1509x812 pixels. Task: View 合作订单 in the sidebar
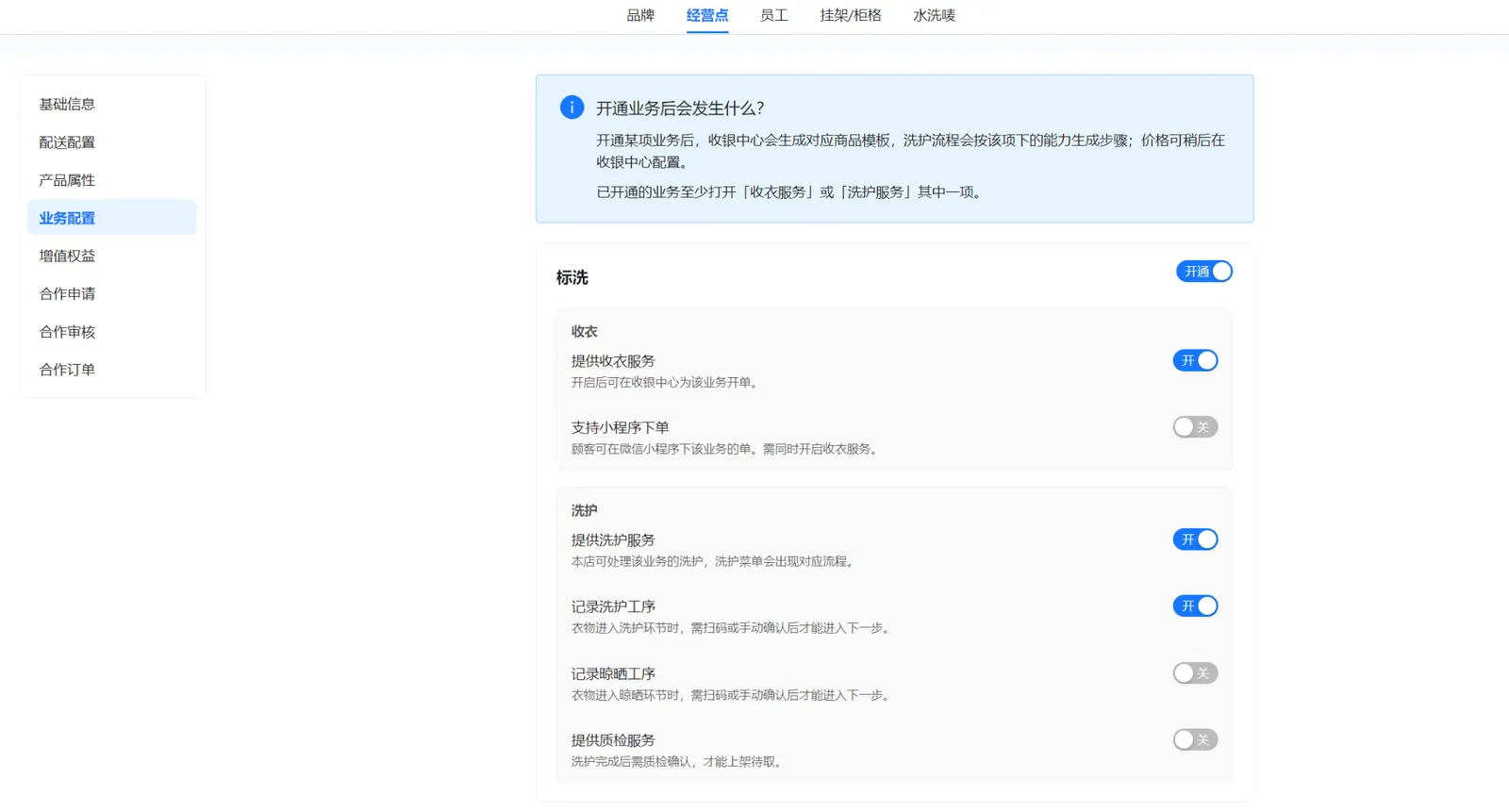point(112,370)
